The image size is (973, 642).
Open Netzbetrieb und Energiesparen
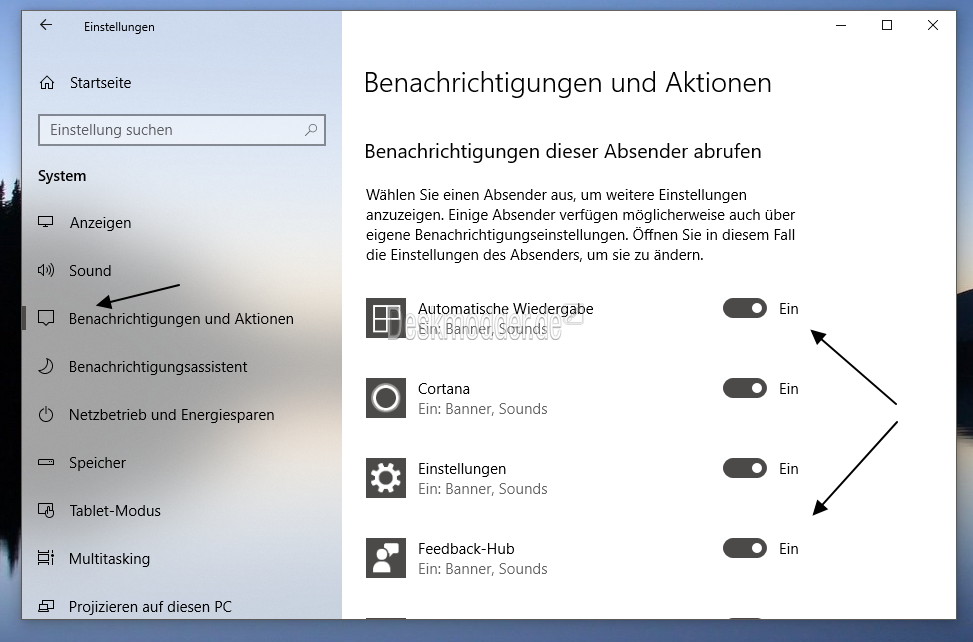(171, 414)
